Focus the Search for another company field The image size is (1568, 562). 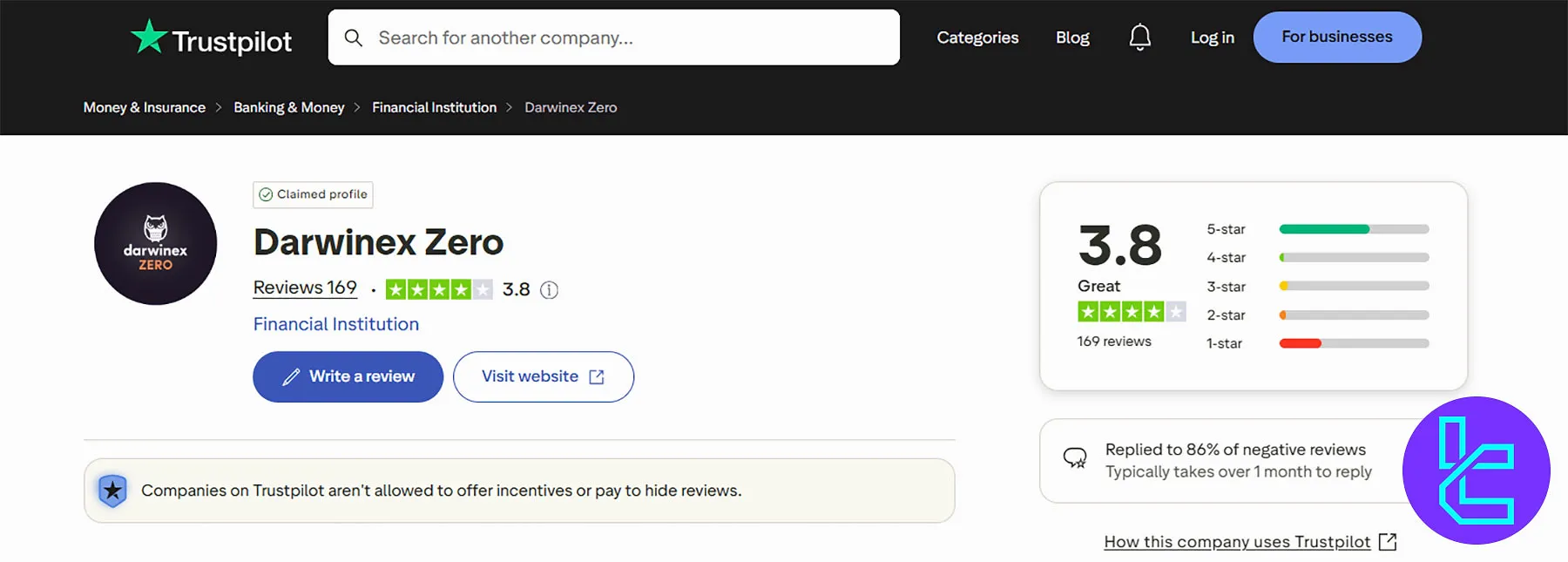click(614, 37)
